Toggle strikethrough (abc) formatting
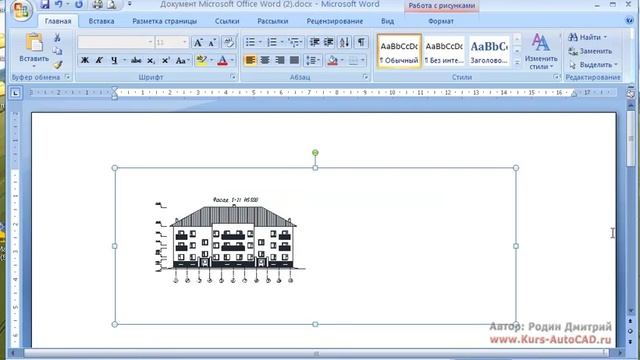 point(136,61)
